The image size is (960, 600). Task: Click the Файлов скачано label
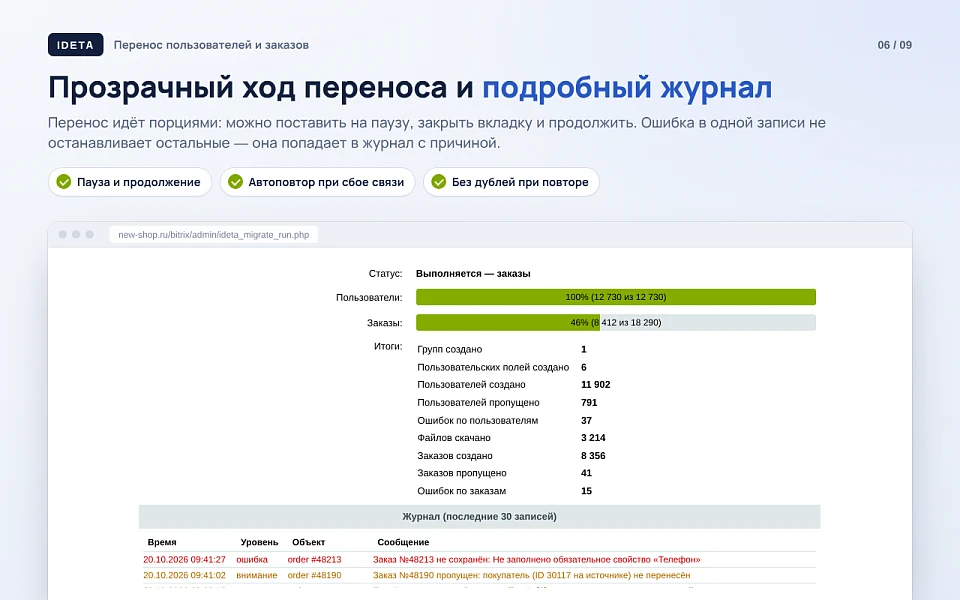coord(454,438)
